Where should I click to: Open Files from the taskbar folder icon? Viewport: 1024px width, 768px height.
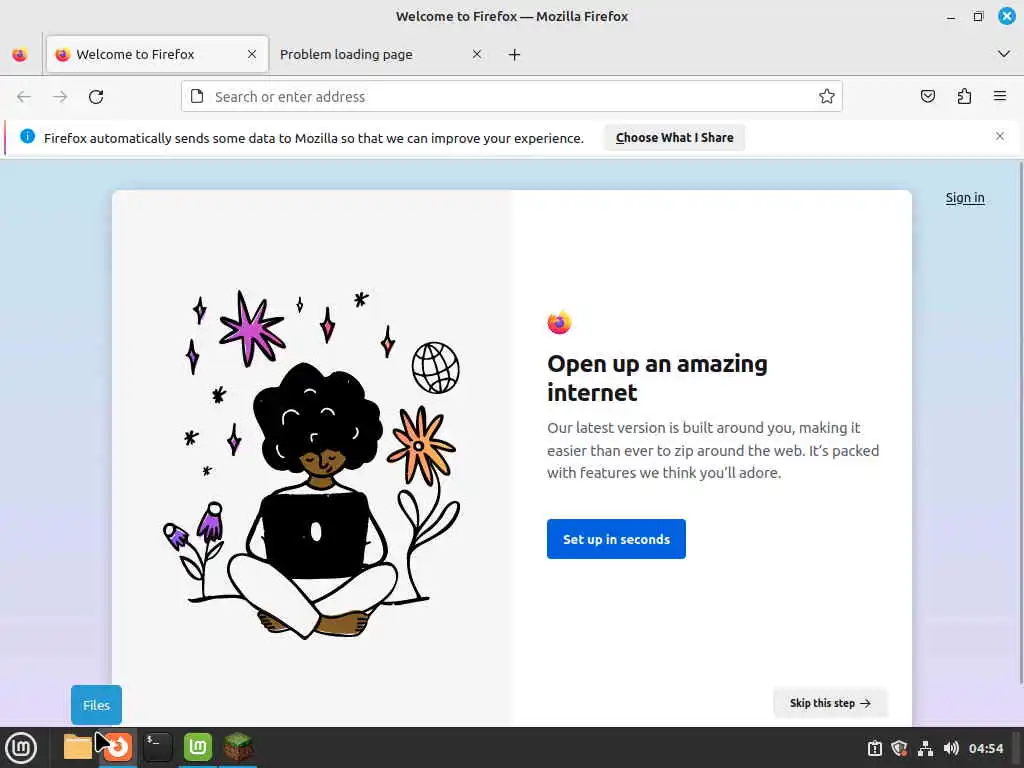[78, 747]
